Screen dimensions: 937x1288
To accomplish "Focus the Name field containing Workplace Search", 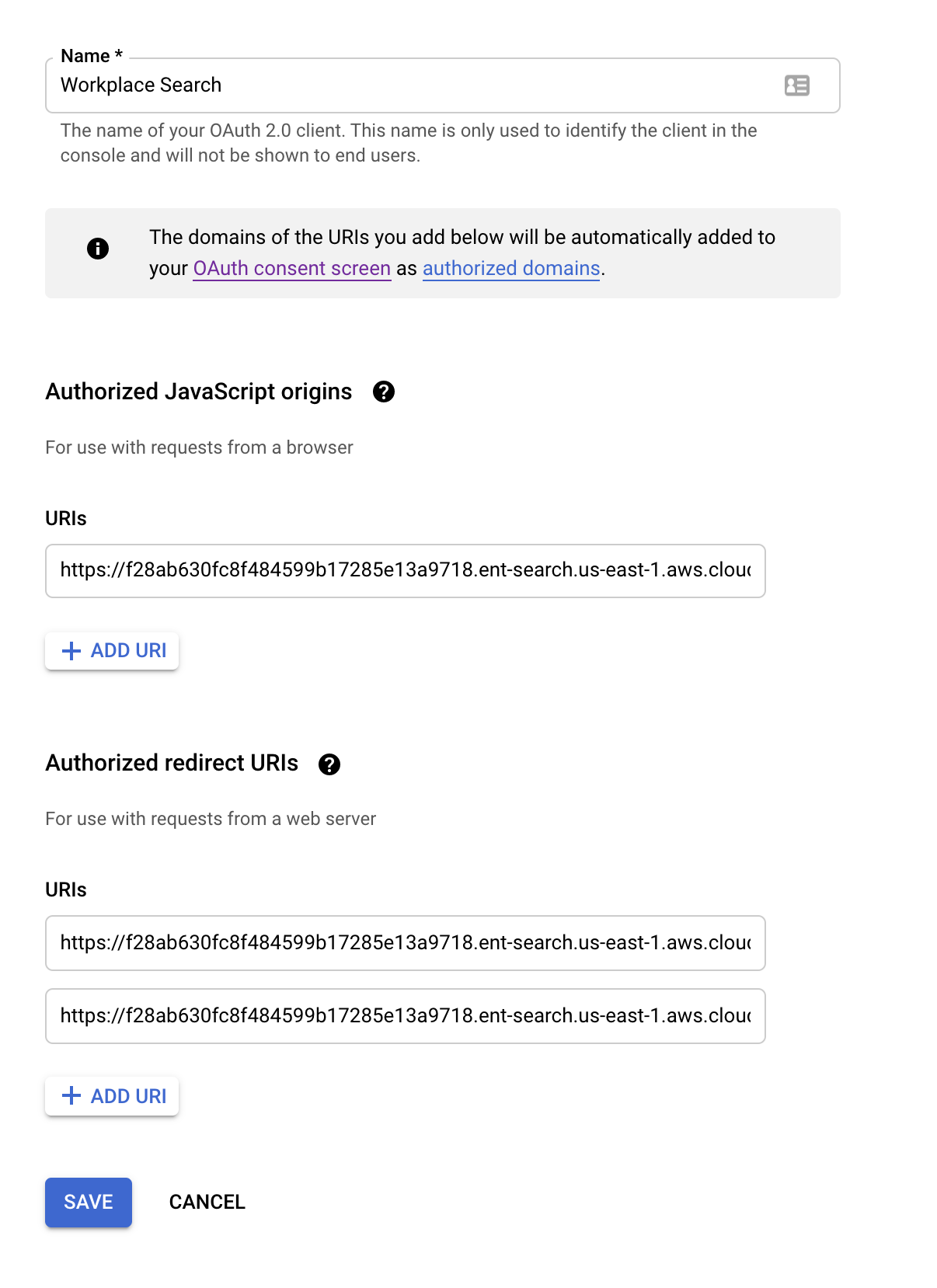I will pyautogui.click(x=404, y=85).
